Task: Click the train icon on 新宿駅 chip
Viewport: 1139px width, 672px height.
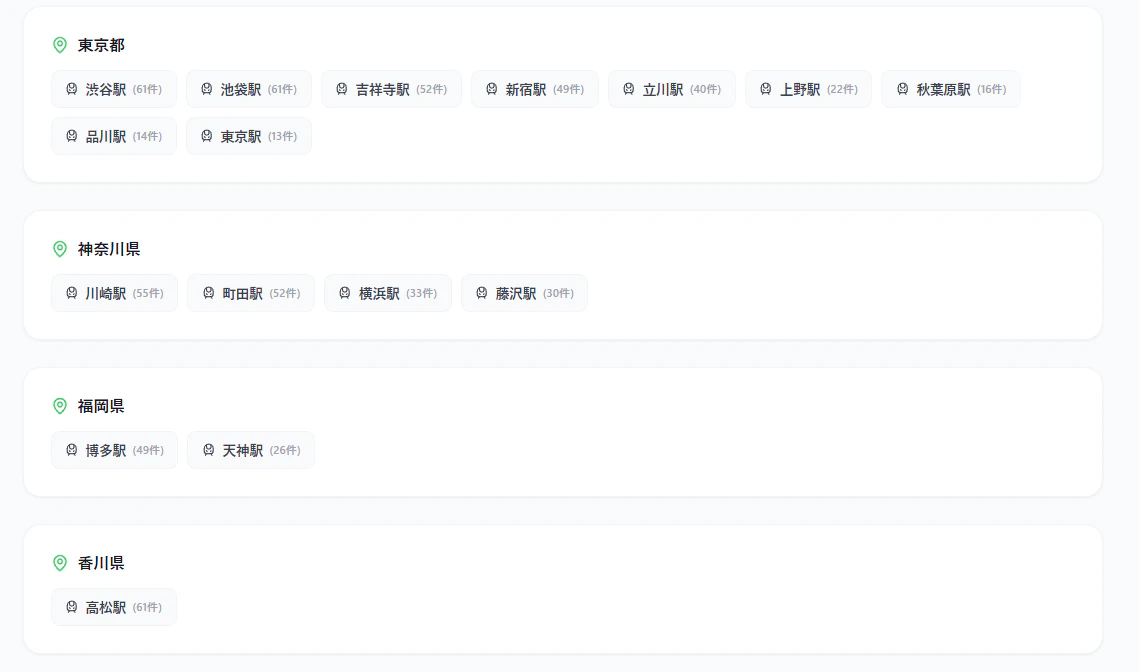Action: pyautogui.click(x=492, y=89)
